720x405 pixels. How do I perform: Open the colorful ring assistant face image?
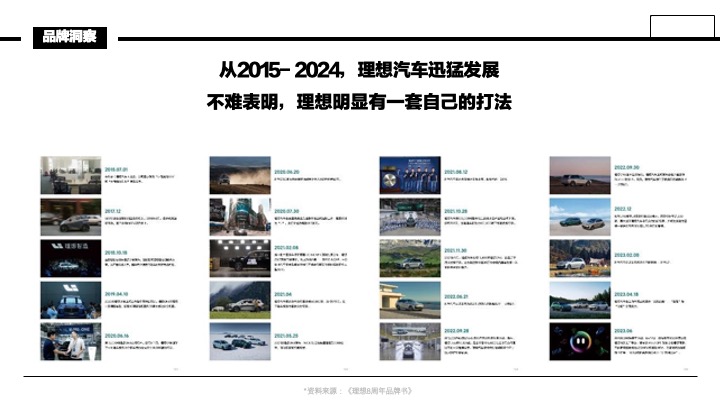click(580, 342)
